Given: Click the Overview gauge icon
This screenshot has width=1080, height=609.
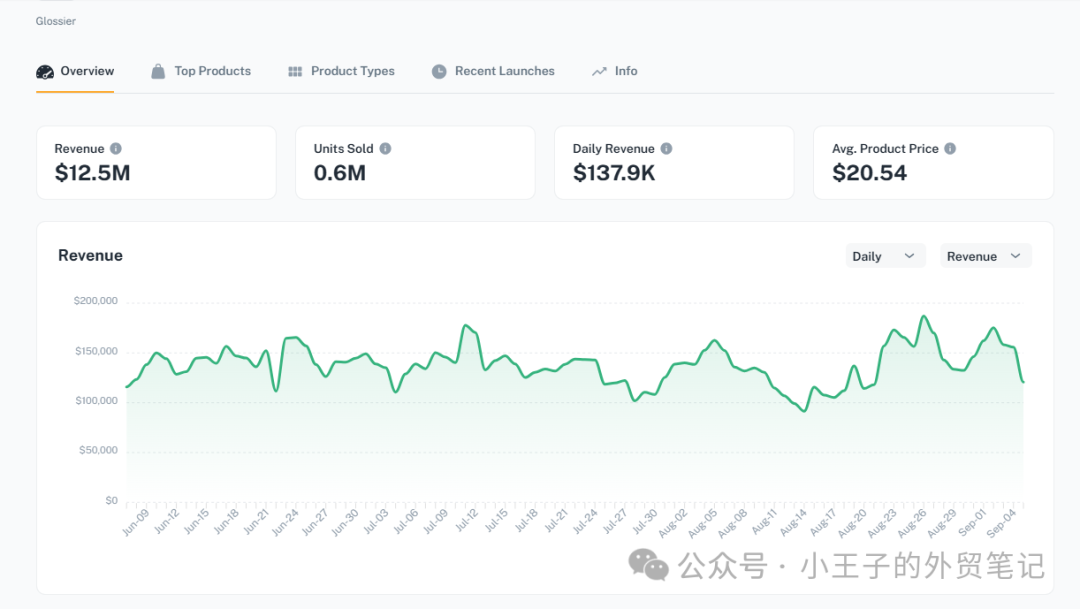Looking at the screenshot, I should tap(45, 72).
